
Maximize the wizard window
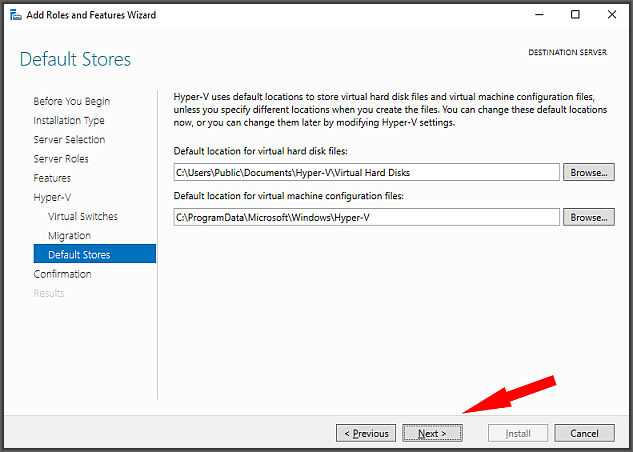coord(575,15)
